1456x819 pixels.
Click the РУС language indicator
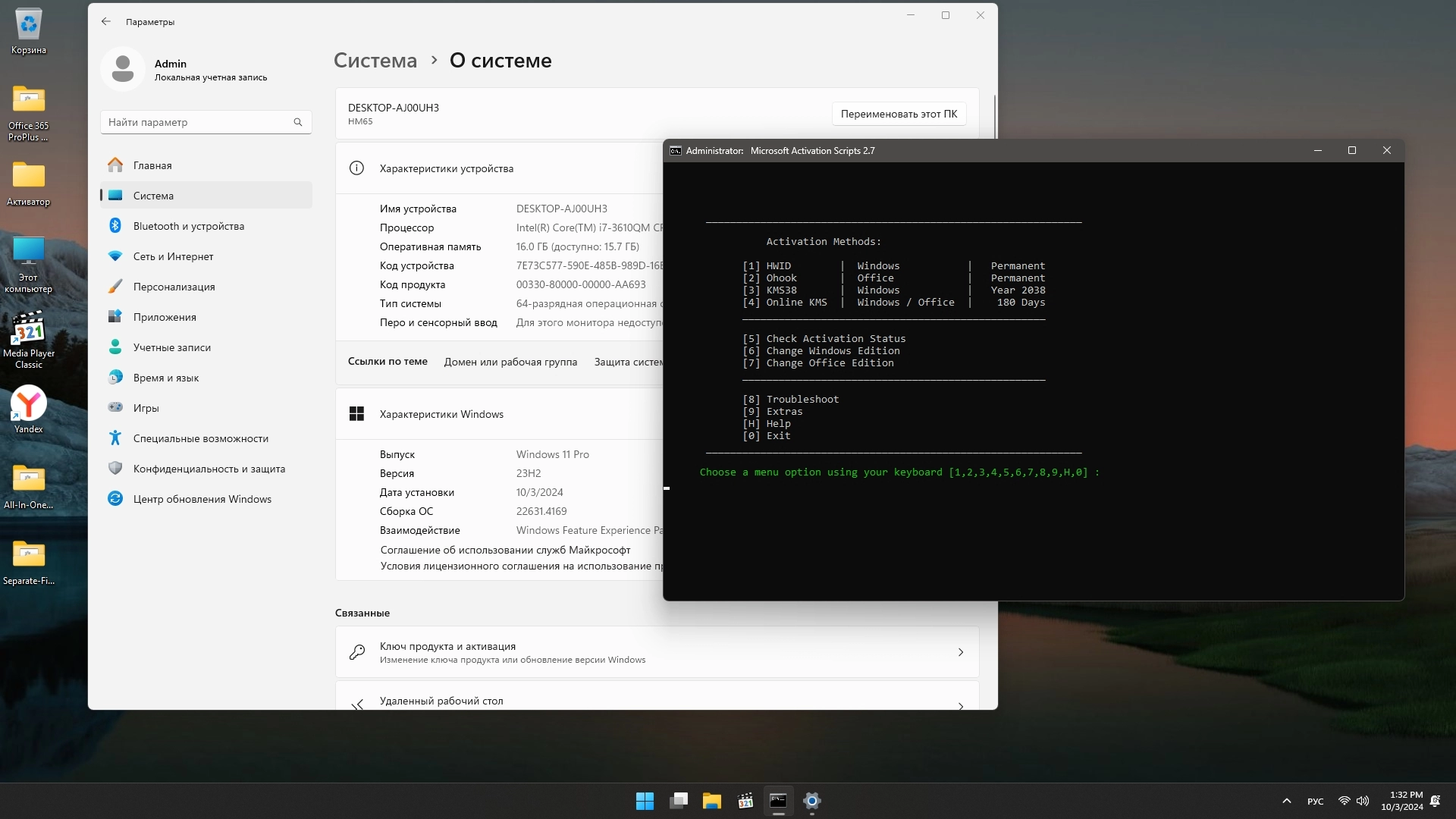coord(1315,802)
